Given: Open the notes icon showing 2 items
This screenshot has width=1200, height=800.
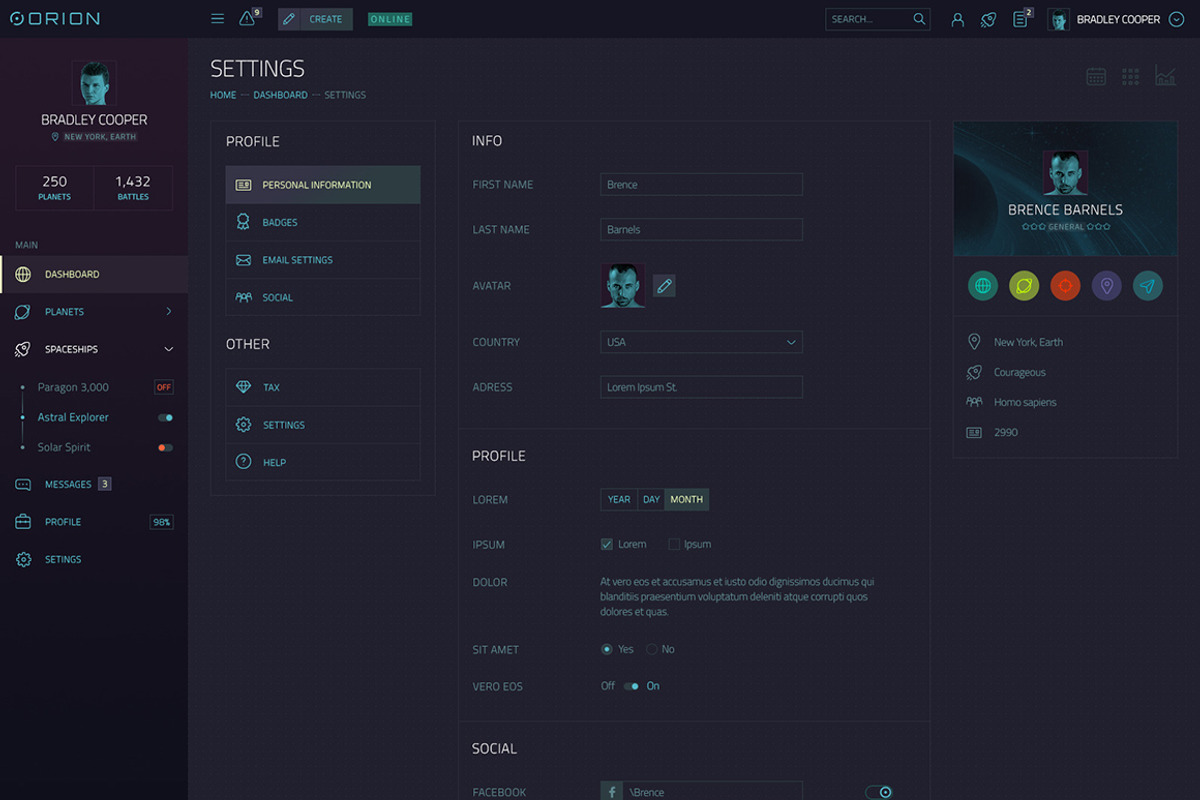Looking at the screenshot, I should click(1021, 19).
